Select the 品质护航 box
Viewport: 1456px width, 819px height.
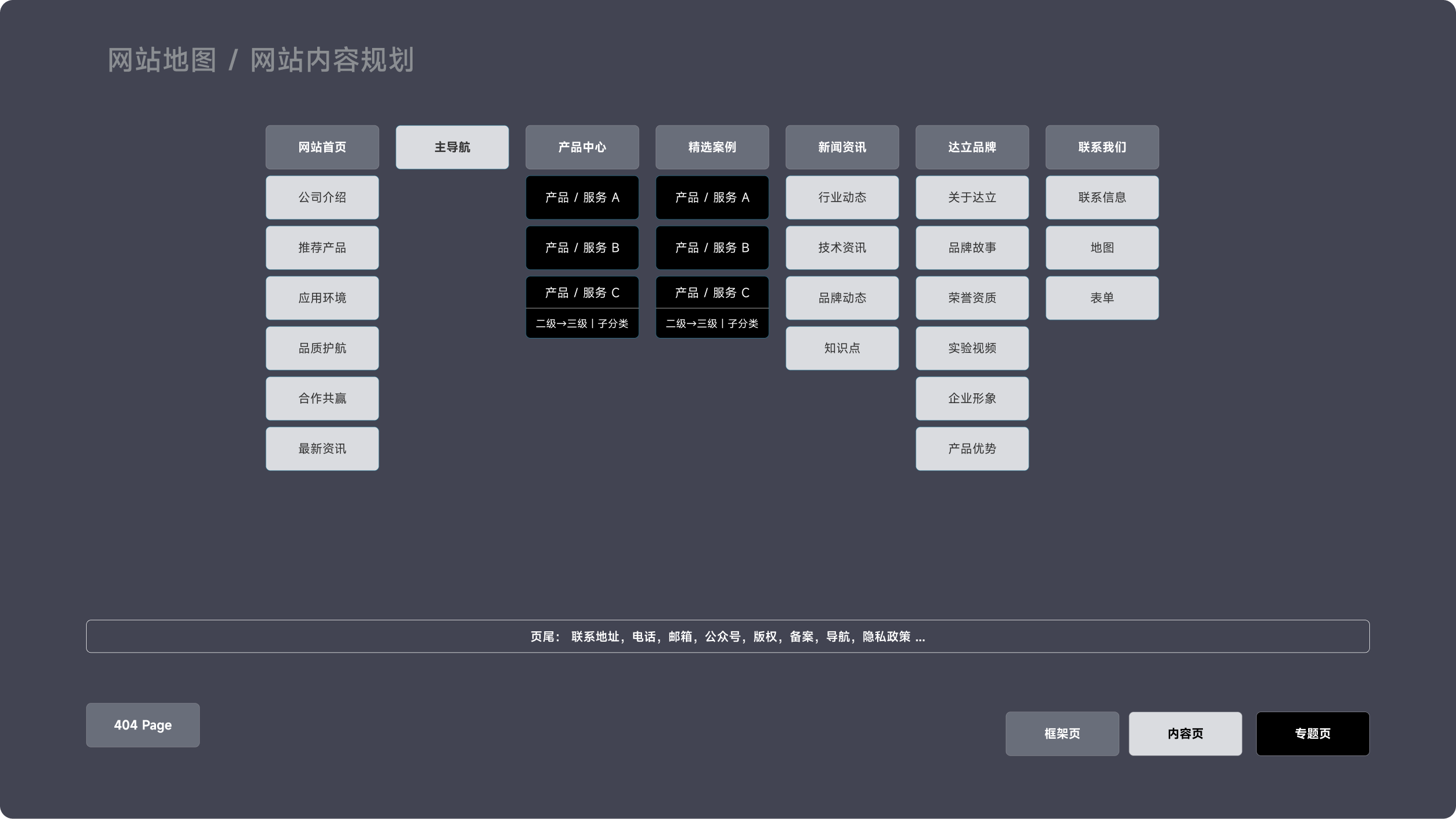[x=322, y=348]
